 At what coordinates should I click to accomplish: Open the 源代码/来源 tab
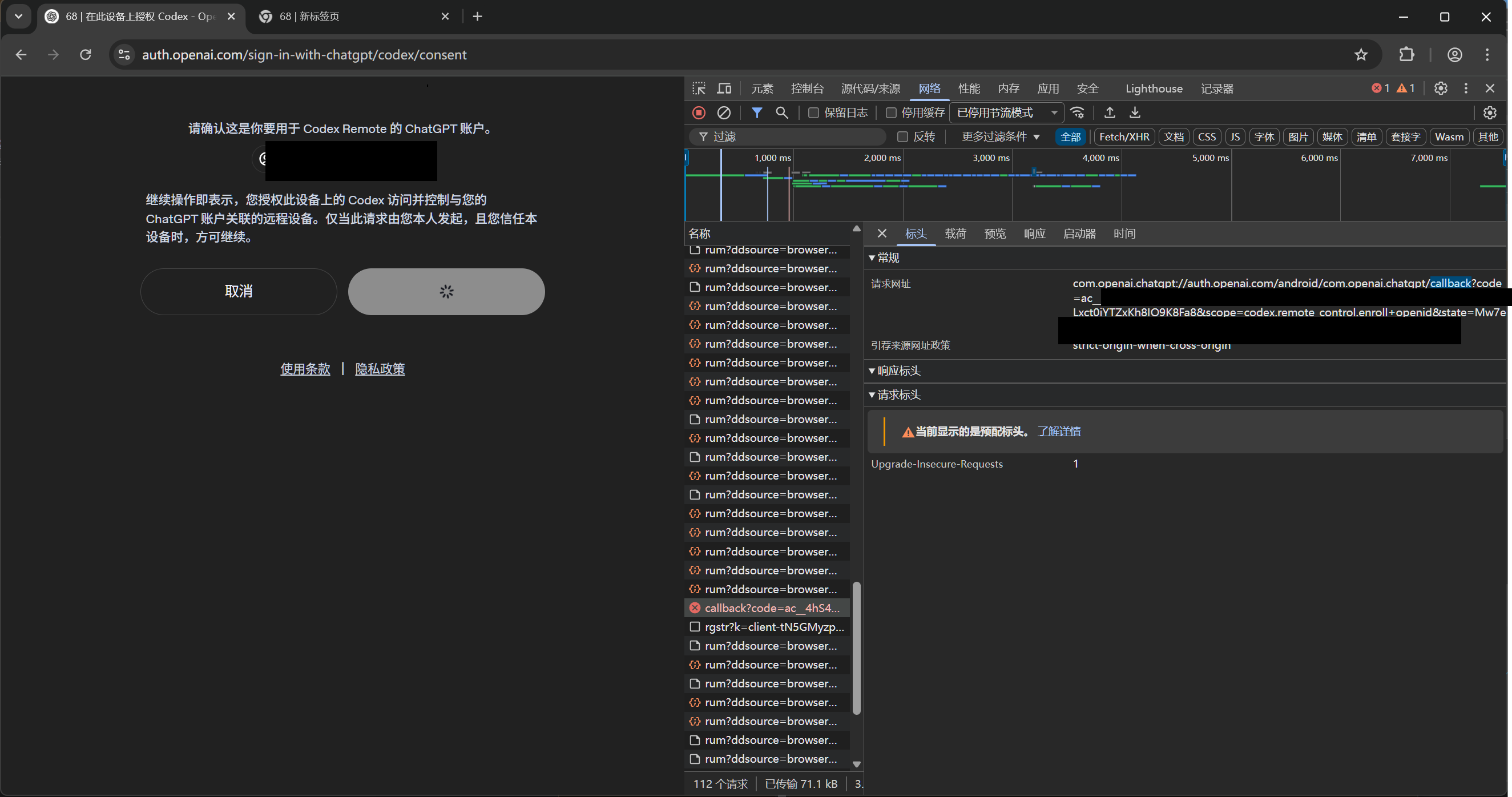[x=870, y=88]
